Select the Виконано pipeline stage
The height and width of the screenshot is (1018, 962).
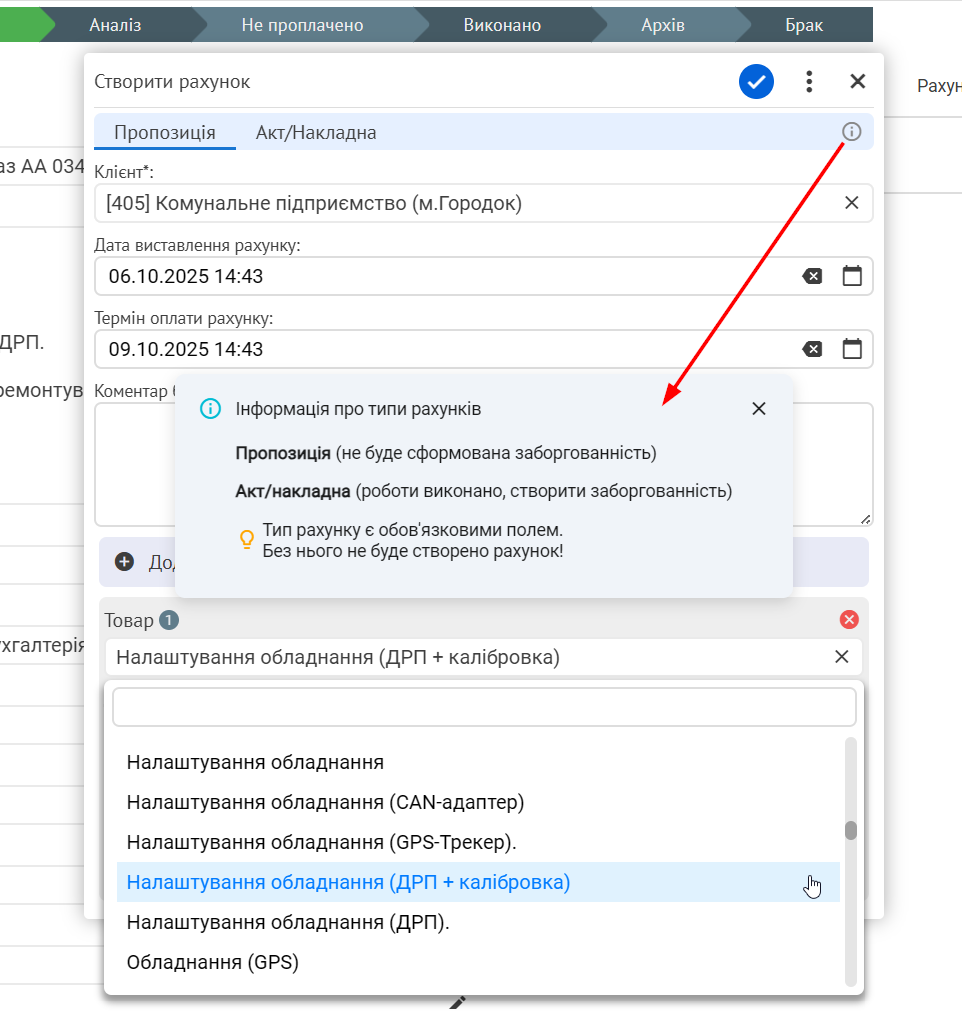(x=502, y=25)
